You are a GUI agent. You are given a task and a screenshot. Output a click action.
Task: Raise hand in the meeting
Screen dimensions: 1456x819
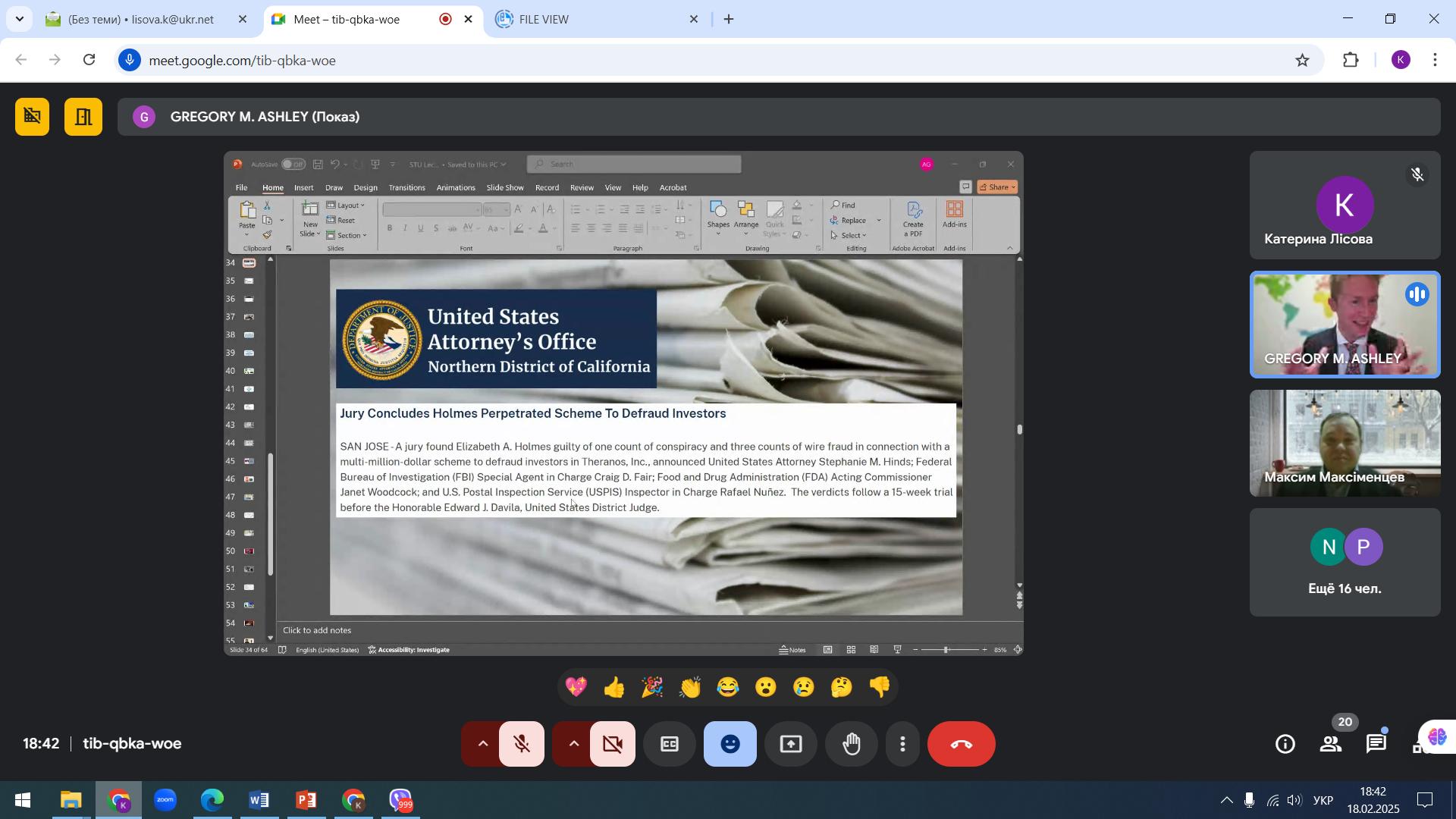[852, 744]
